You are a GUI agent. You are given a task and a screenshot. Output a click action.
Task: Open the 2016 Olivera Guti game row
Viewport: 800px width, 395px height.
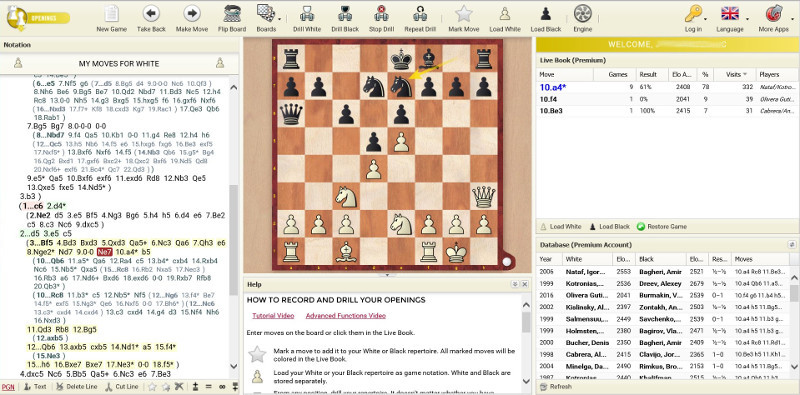[662, 295]
